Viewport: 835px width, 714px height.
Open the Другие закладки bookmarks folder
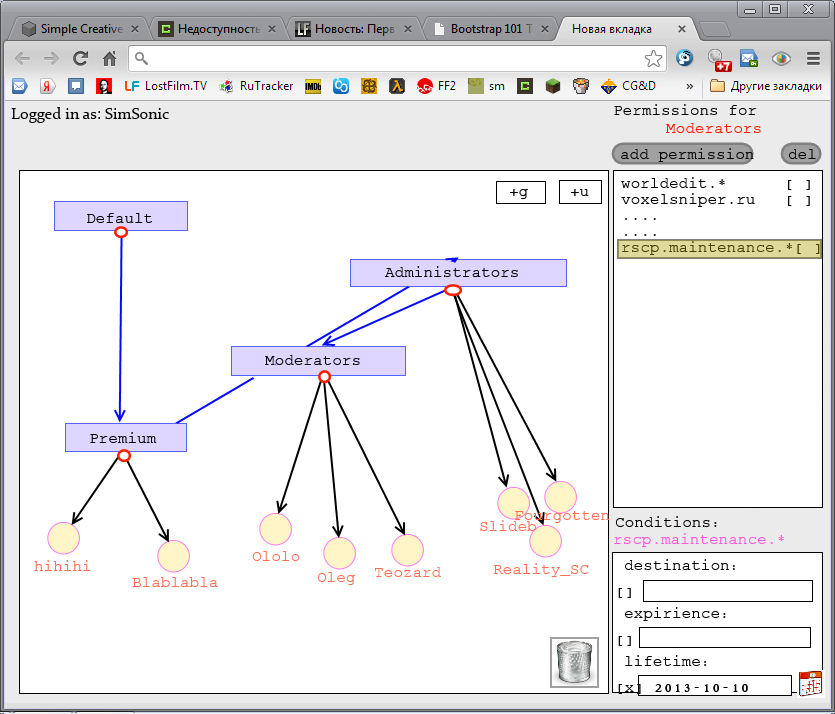pyautogui.click(x=766, y=86)
